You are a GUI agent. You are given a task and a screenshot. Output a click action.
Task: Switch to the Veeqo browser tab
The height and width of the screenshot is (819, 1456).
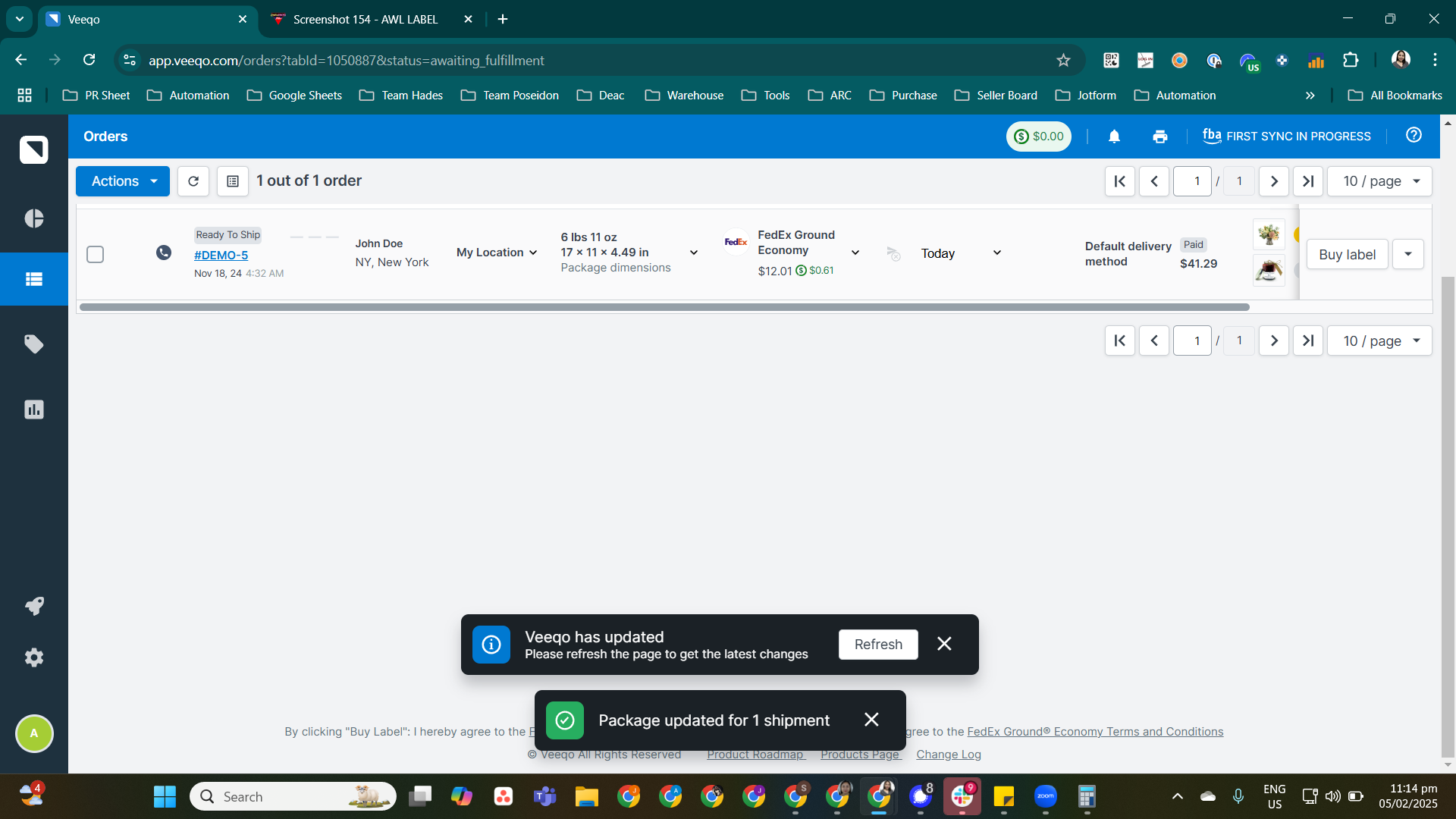(148, 19)
